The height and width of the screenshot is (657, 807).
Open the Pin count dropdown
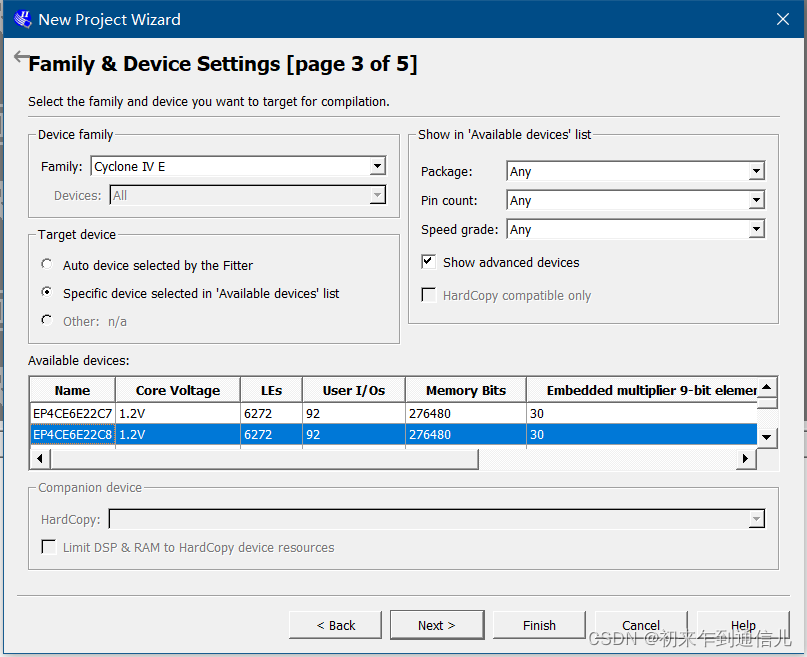(636, 201)
